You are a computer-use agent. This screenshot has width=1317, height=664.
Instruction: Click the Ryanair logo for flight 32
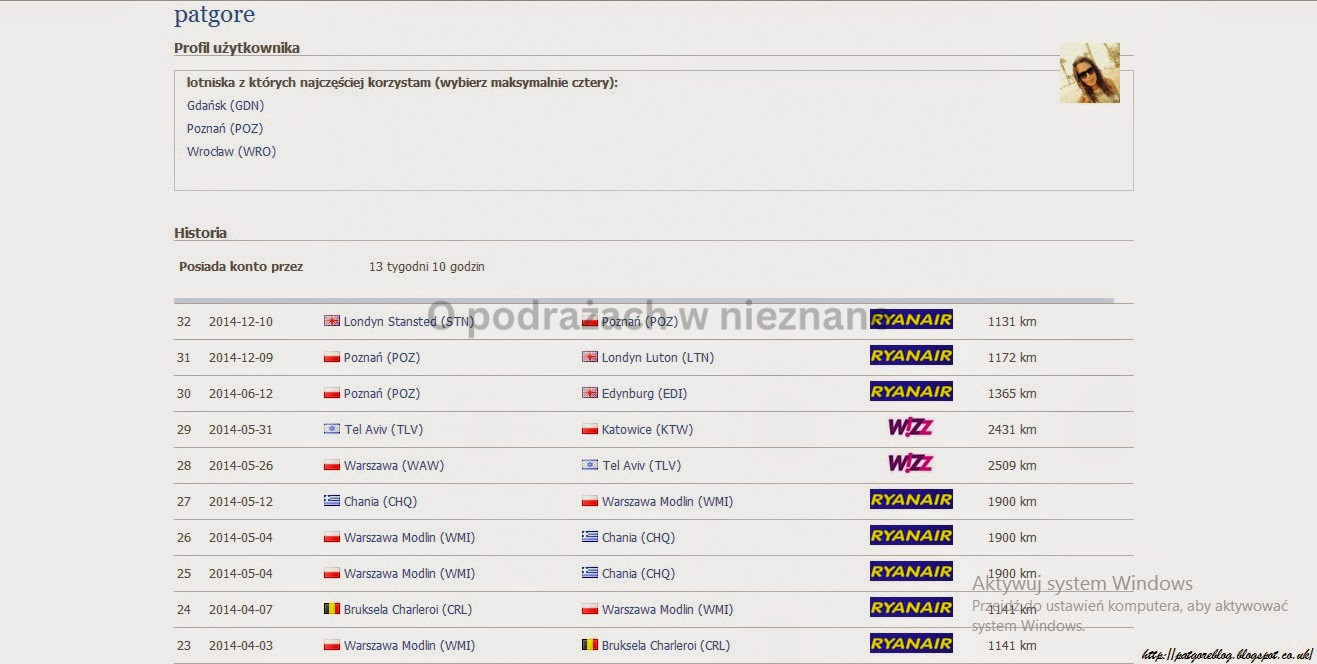tap(910, 320)
